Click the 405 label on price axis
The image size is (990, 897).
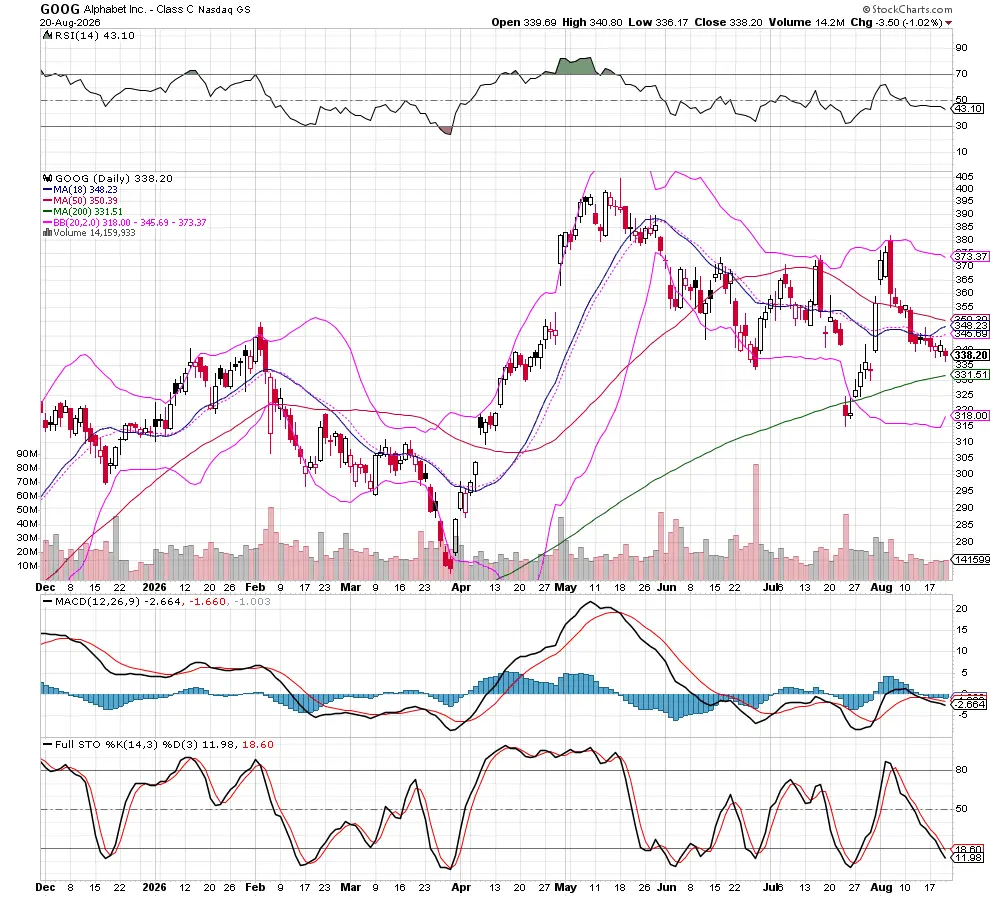(964, 176)
